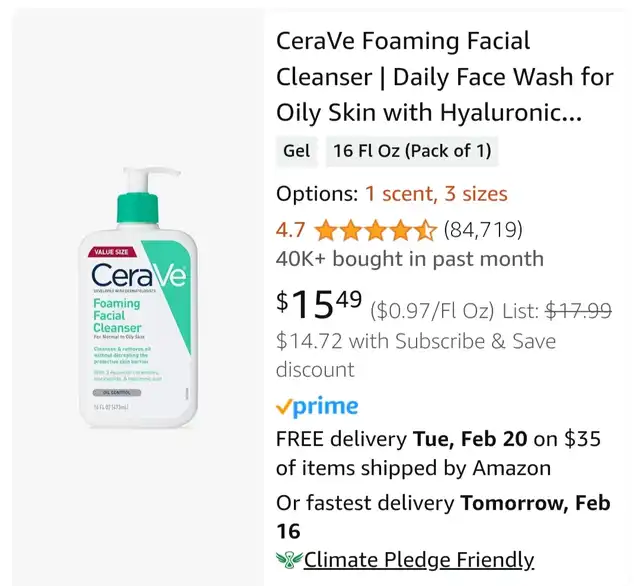
Task: Click the Climate Pledge Friendly leaf icon
Action: (289, 559)
